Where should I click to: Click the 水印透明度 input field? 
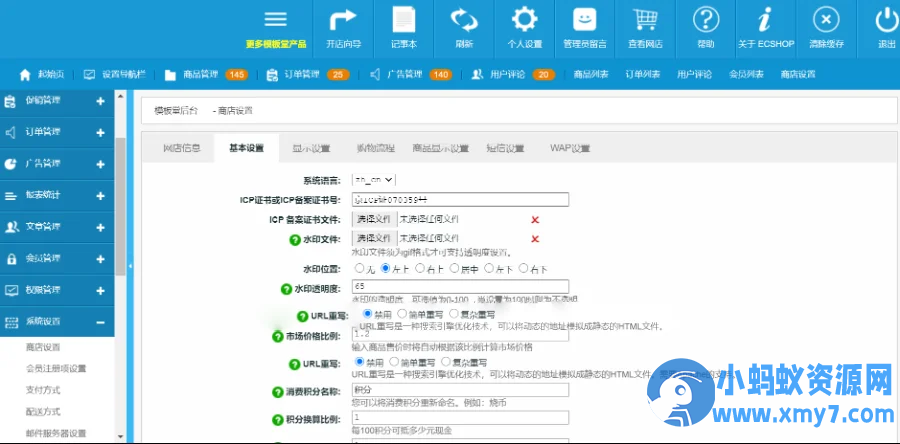click(x=460, y=286)
